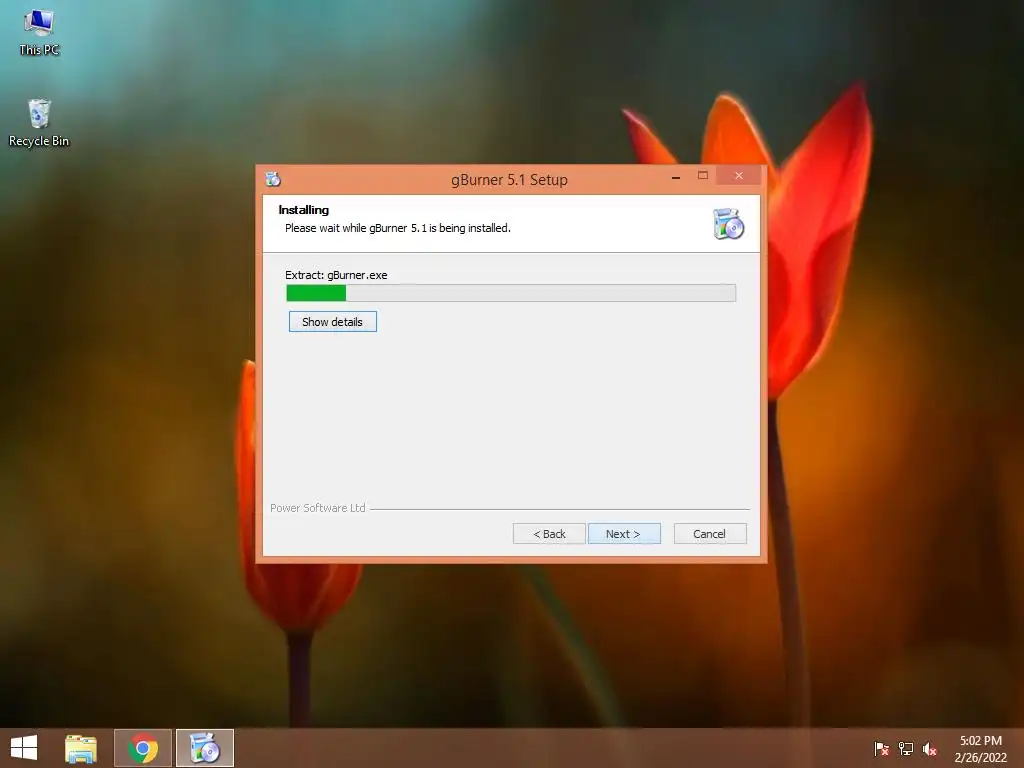Screen dimensions: 1024x768
Task: Open the Windows Start button
Action: [24, 748]
